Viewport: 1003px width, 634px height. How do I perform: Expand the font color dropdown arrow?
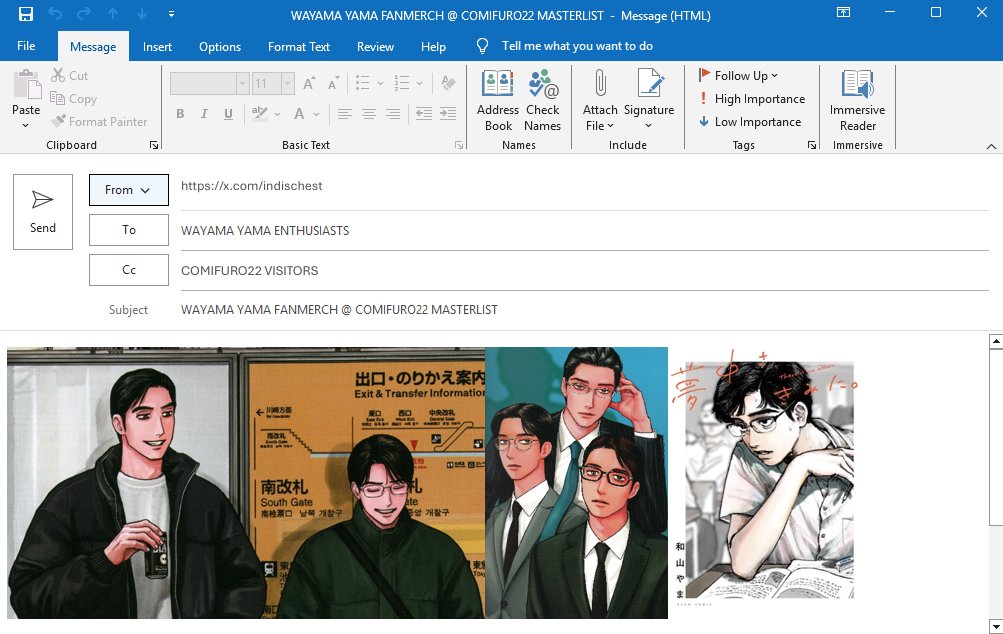point(317,115)
